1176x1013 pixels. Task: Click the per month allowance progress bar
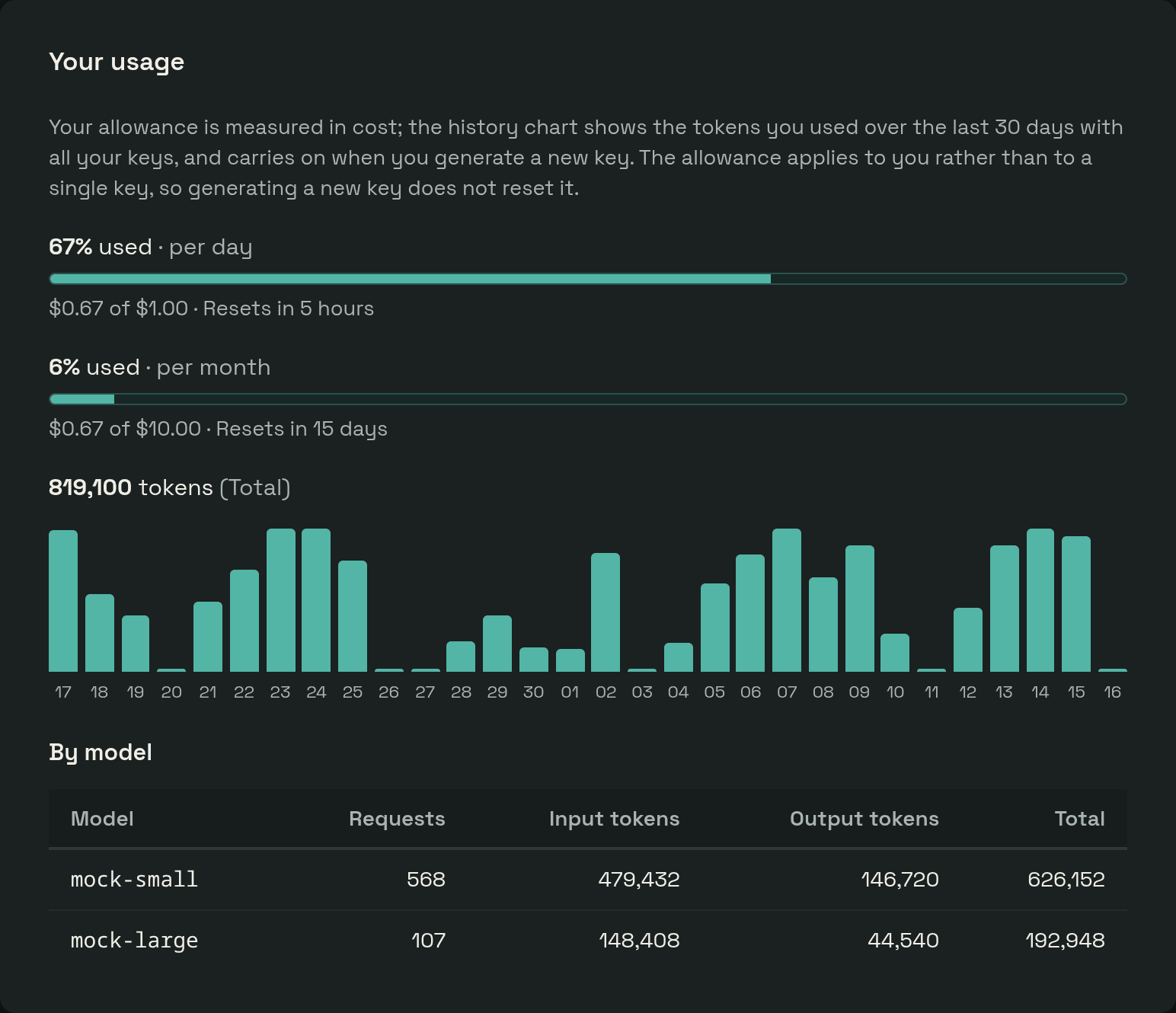[588, 399]
